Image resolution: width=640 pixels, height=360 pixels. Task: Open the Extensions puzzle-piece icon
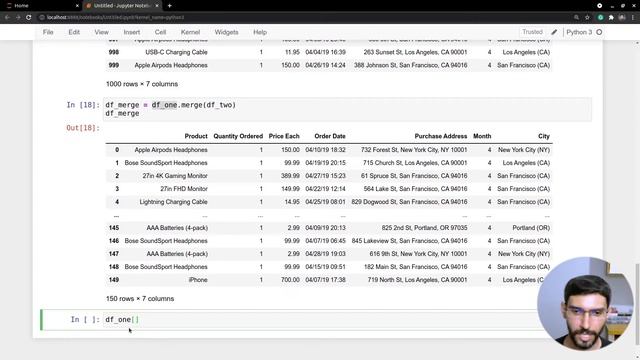coord(611,18)
